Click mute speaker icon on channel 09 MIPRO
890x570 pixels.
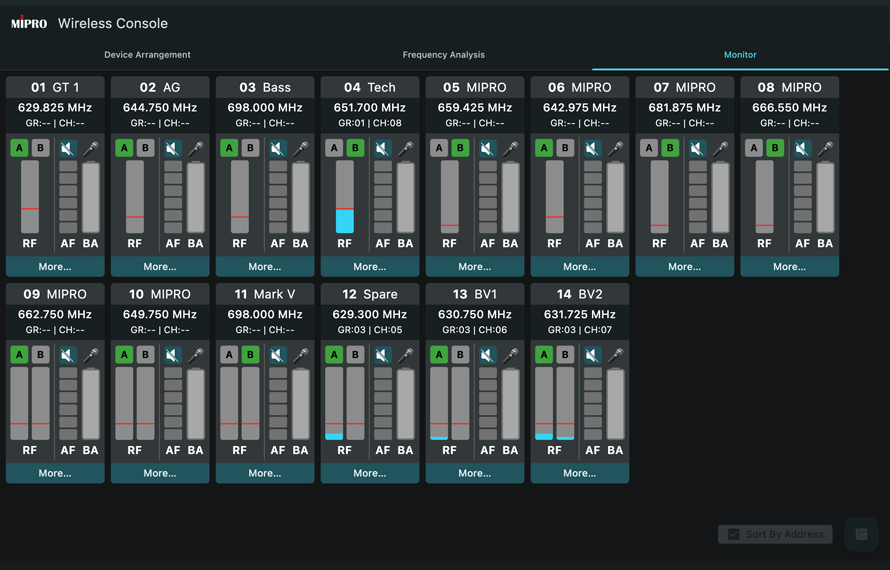[68, 355]
